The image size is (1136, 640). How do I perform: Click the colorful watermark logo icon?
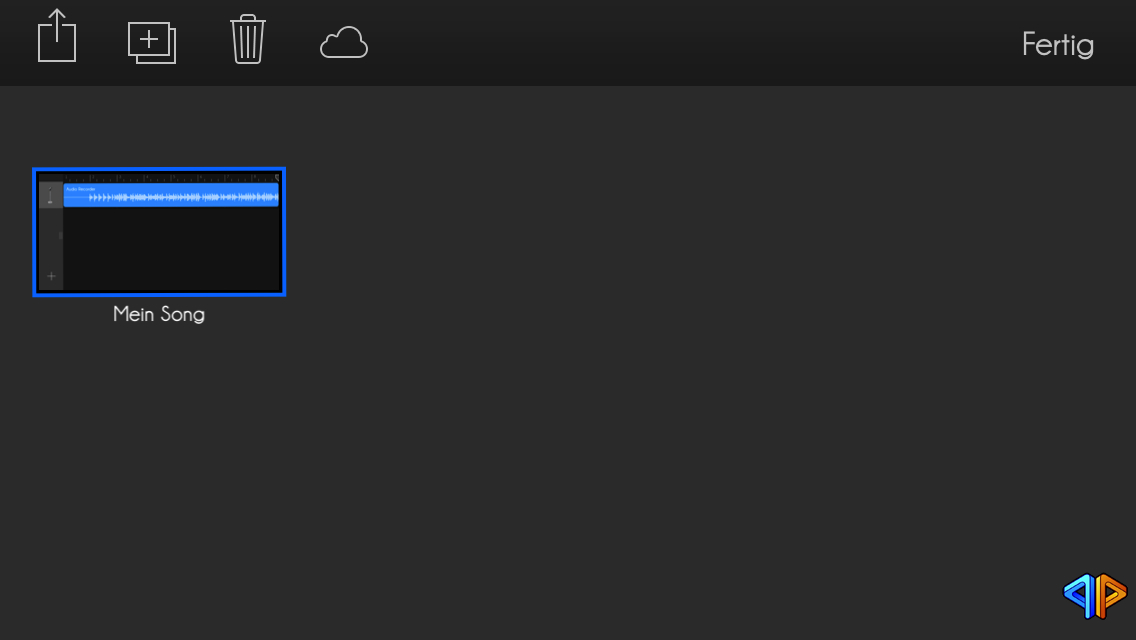coord(1095,595)
